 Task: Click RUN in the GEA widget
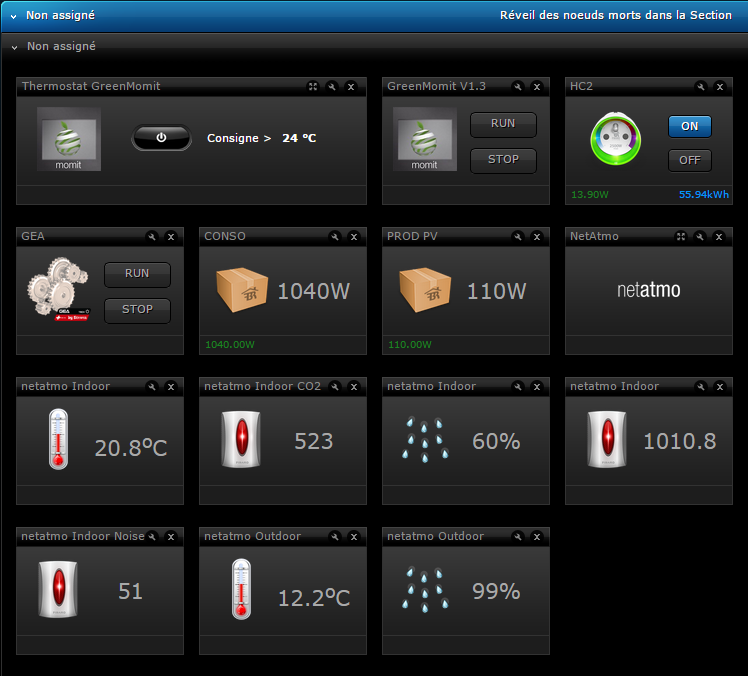click(137, 274)
